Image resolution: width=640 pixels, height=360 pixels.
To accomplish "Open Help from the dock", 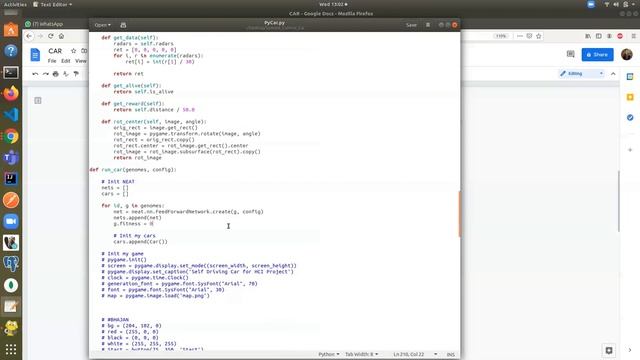I will [11, 51].
